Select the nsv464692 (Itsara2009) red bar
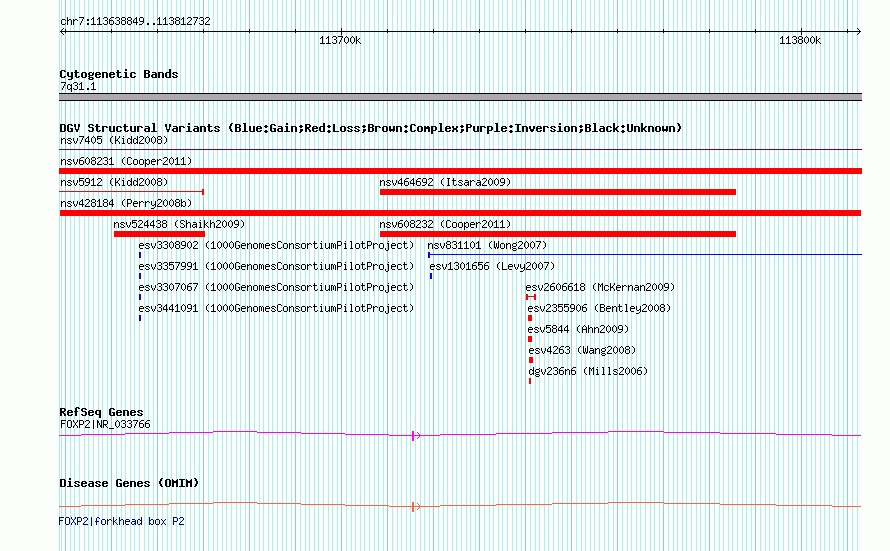 557,192
